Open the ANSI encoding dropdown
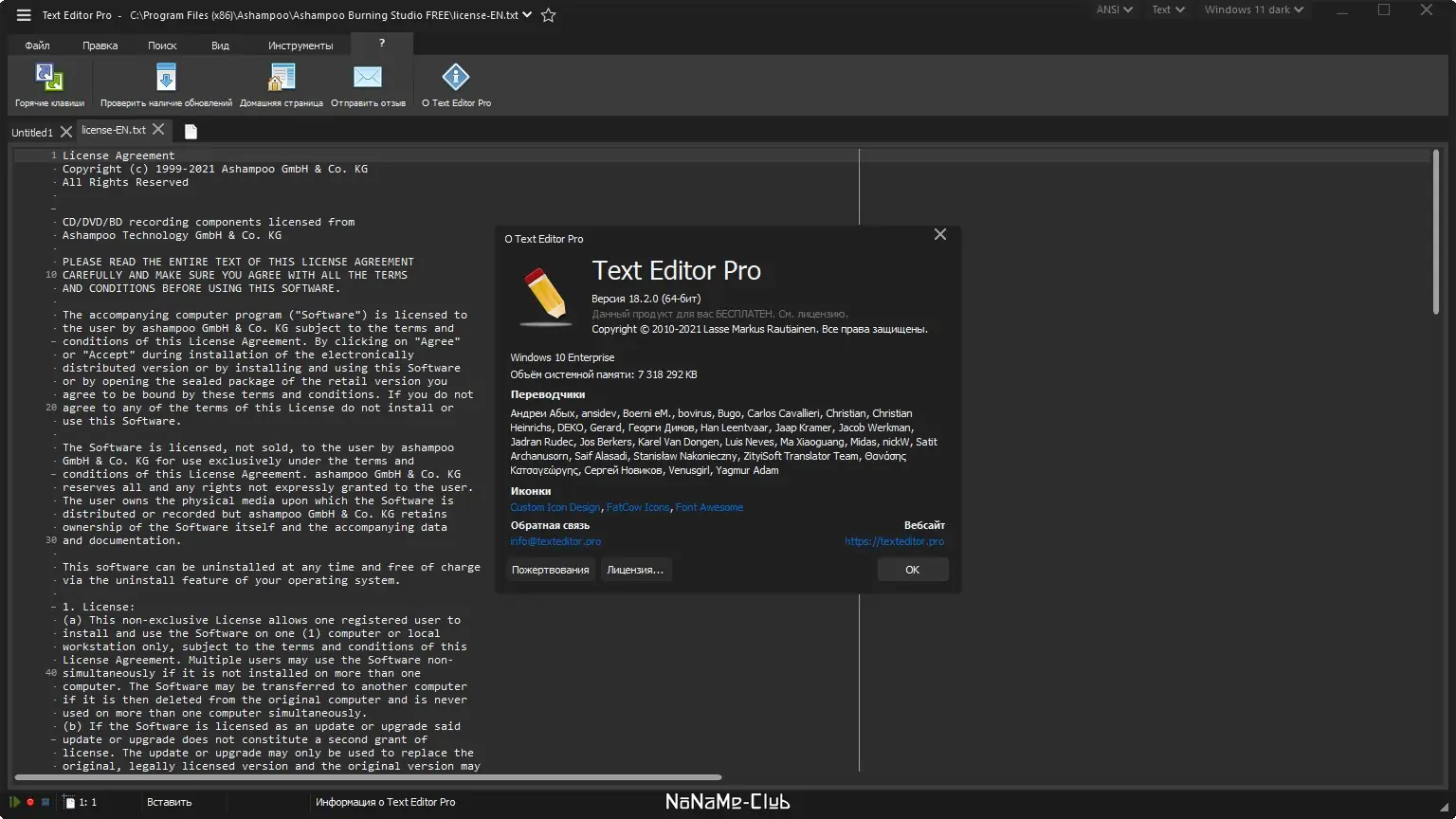 pos(1115,9)
